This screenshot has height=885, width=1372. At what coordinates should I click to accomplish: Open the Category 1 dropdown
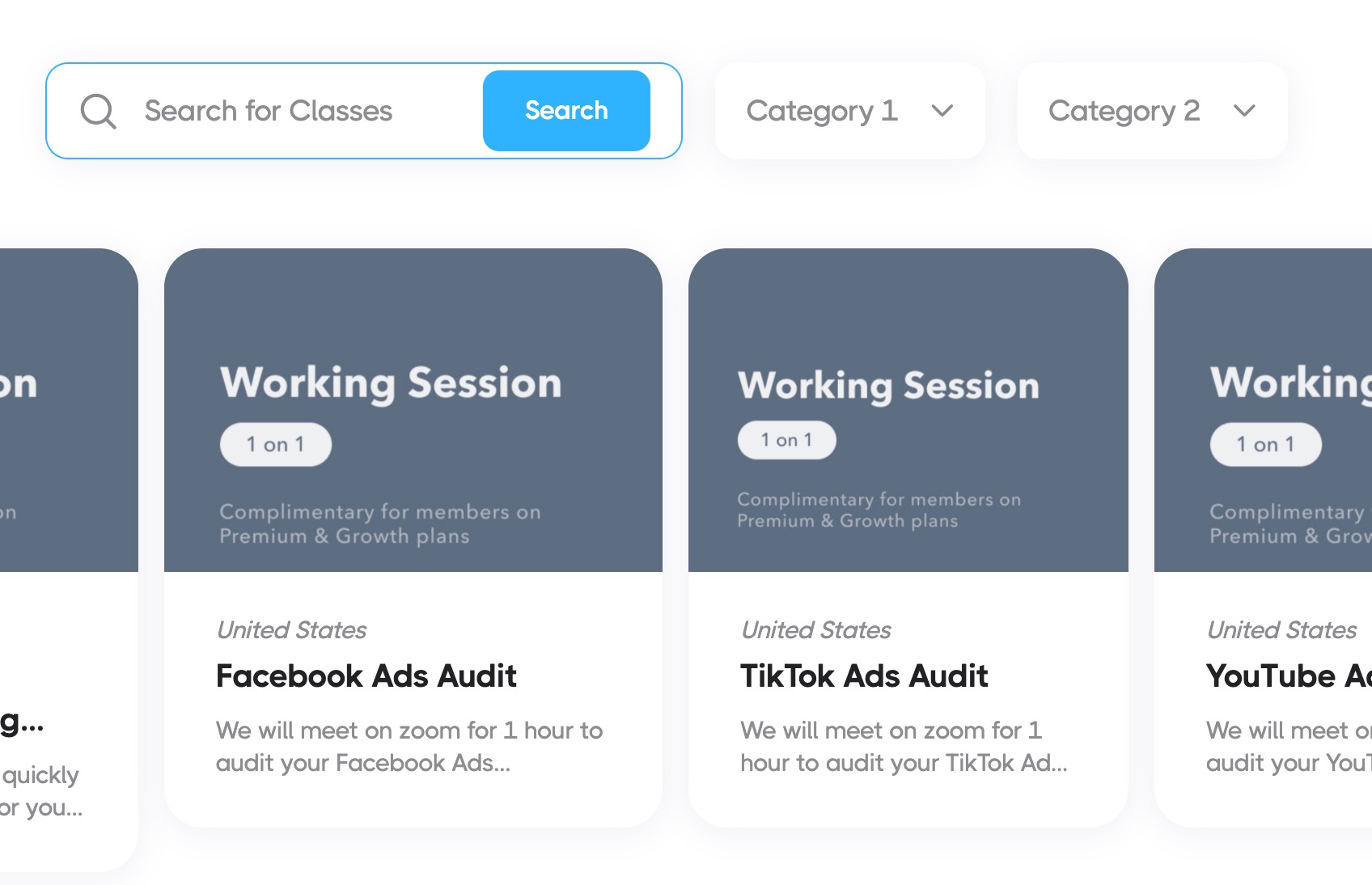(x=849, y=111)
